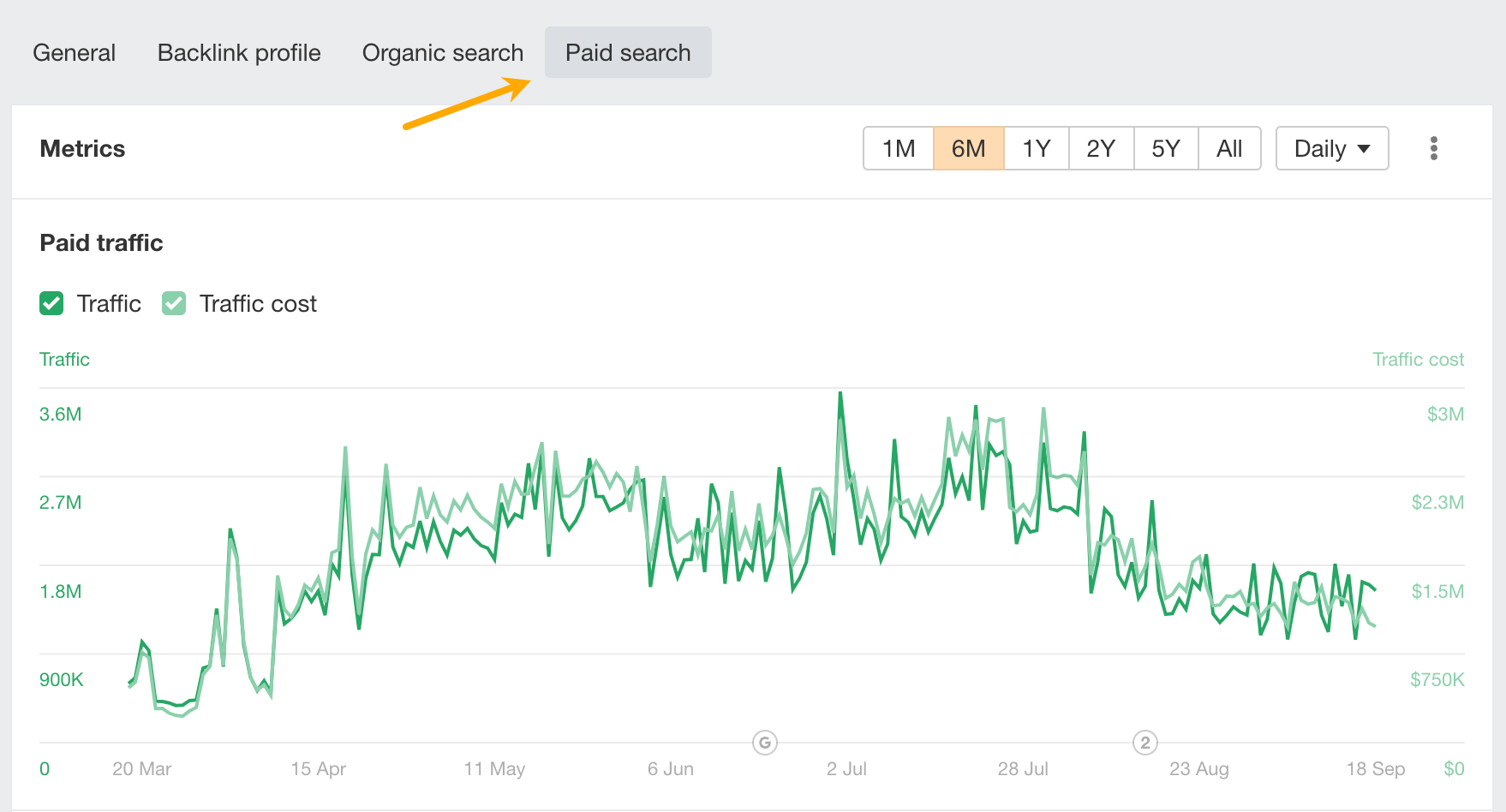Open the three-dot more options menu
This screenshot has height=812, width=1506.
[1433, 148]
